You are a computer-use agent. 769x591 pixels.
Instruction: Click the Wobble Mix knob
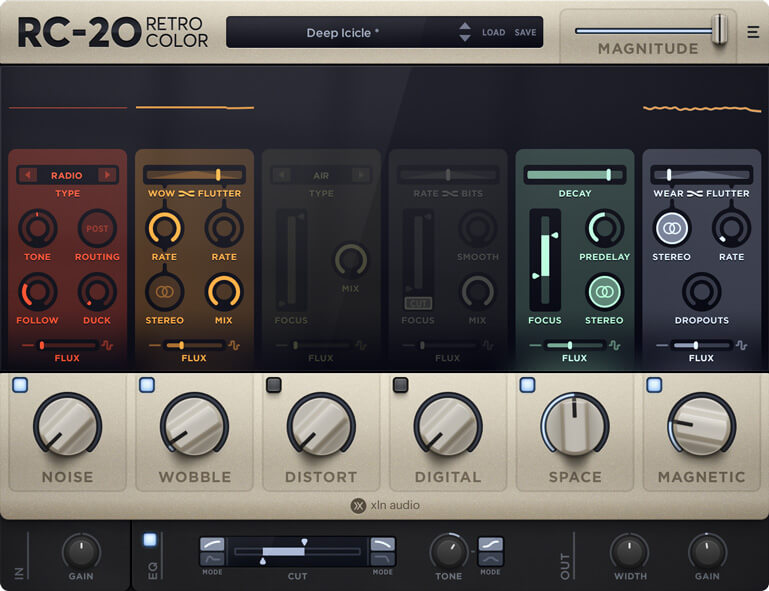click(x=224, y=292)
